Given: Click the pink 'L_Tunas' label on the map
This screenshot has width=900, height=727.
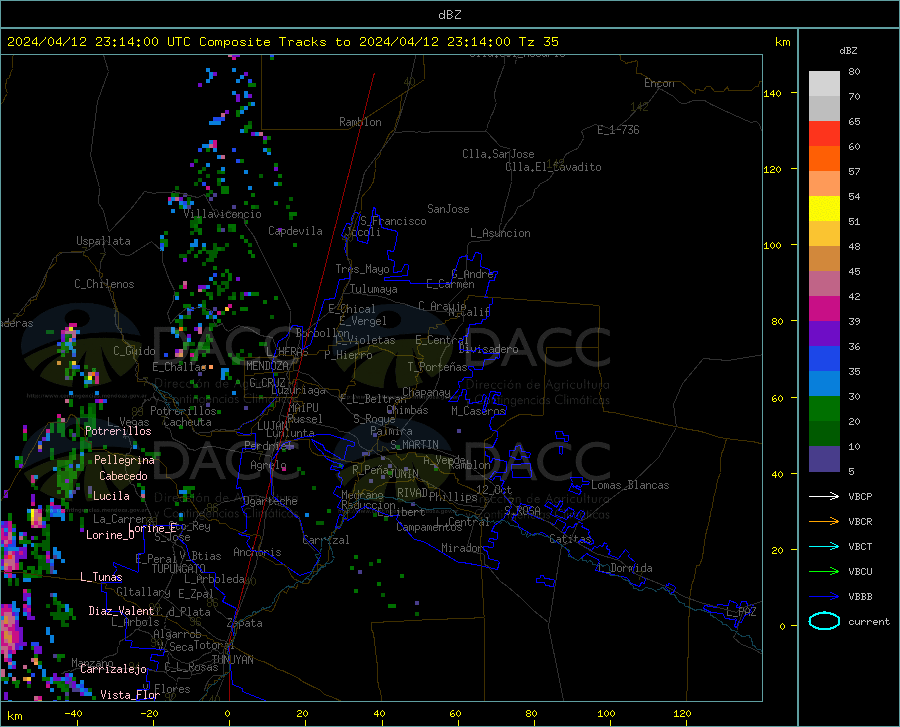Looking at the screenshot, I should pyautogui.click(x=101, y=577).
